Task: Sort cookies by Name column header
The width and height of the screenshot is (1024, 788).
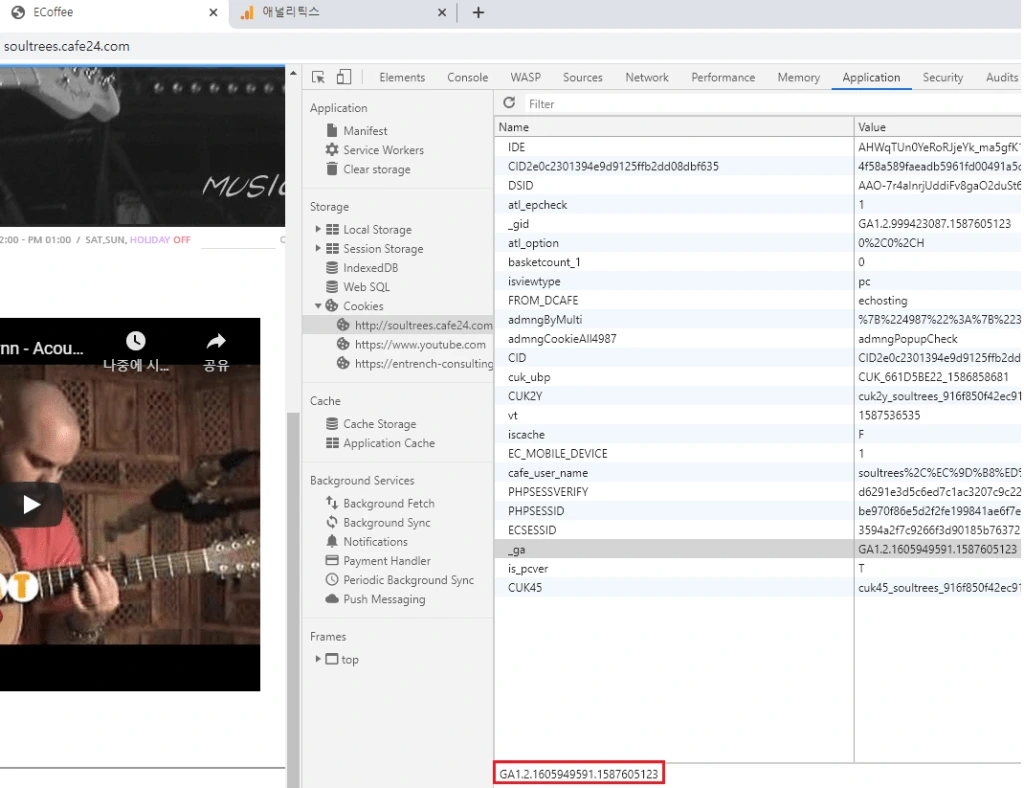Action: point(674,127)
